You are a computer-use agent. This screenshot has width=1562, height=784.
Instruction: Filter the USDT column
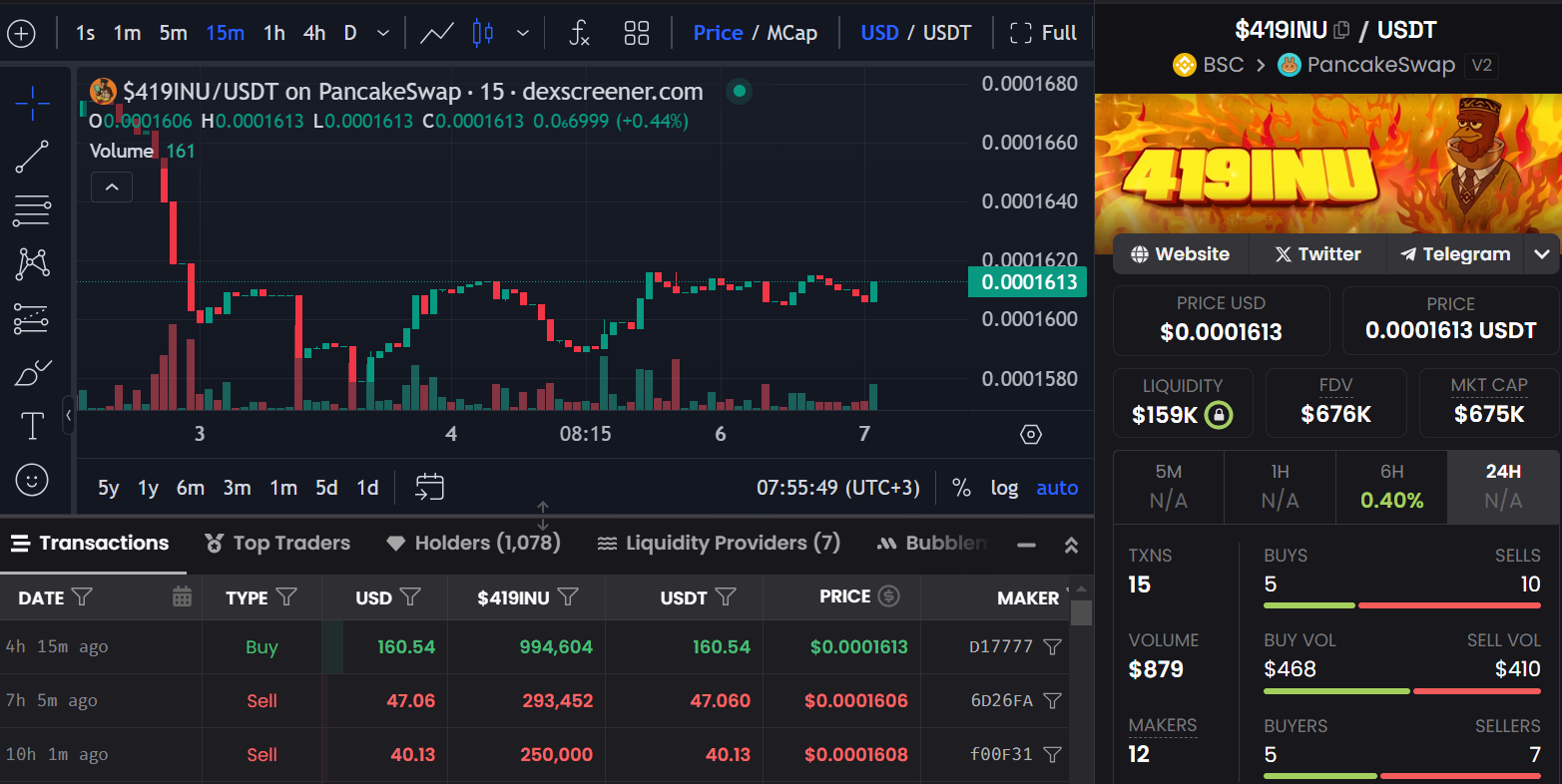click(726, 596)
